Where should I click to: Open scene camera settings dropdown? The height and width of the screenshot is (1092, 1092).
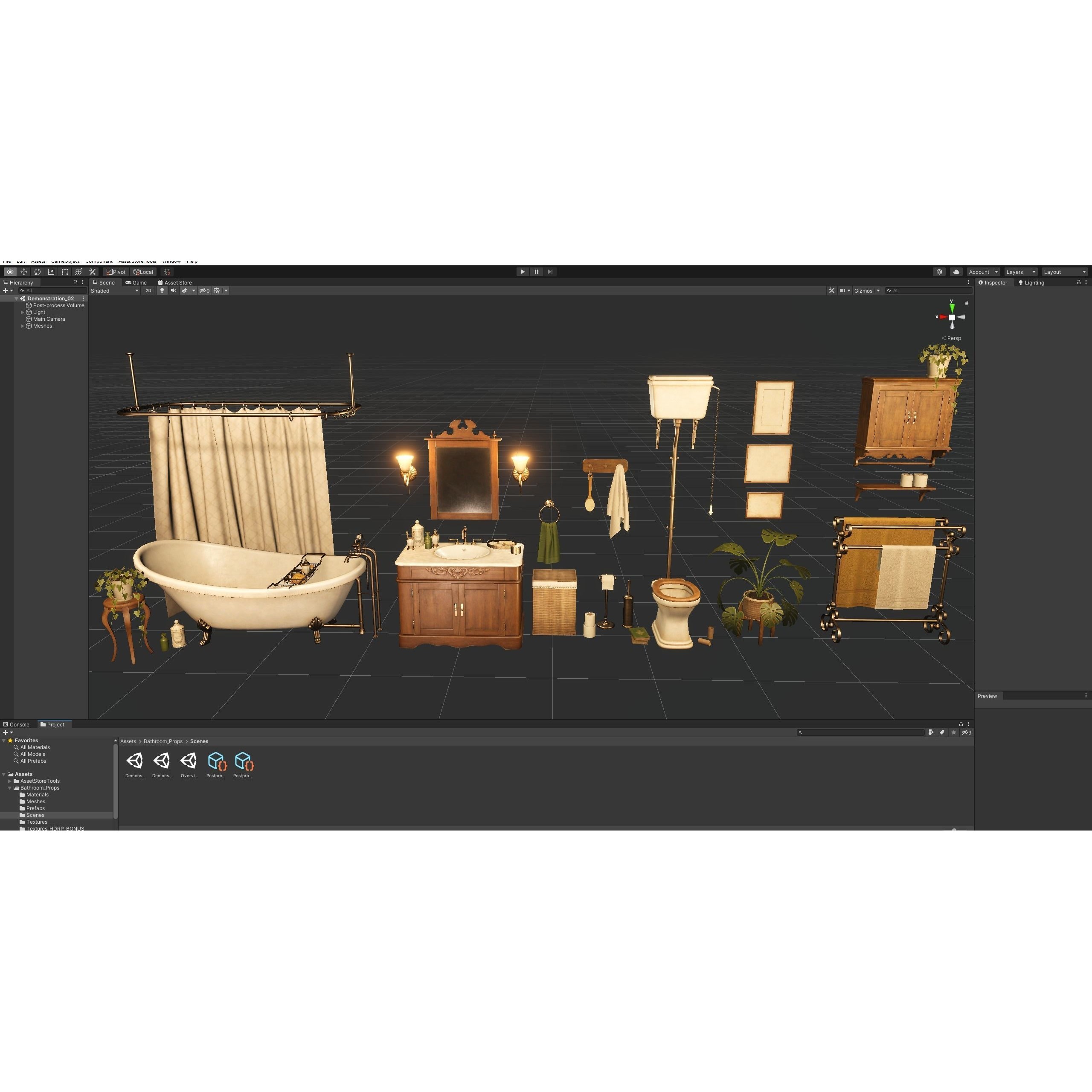(x=845, y=290)
